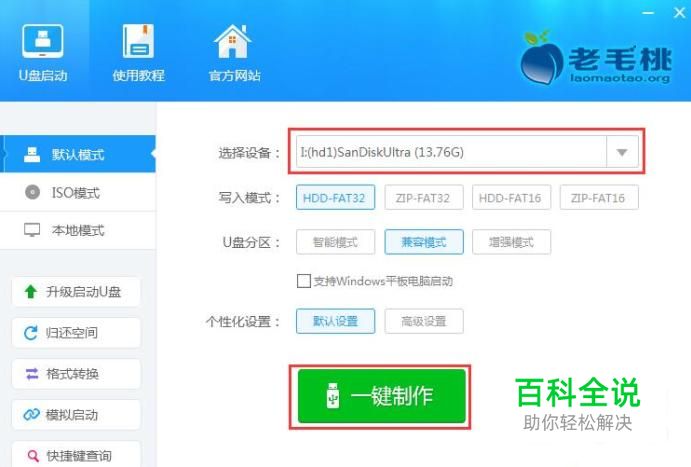Select ZIP-FAT32 write mode
691x467 pixels.
424,197
